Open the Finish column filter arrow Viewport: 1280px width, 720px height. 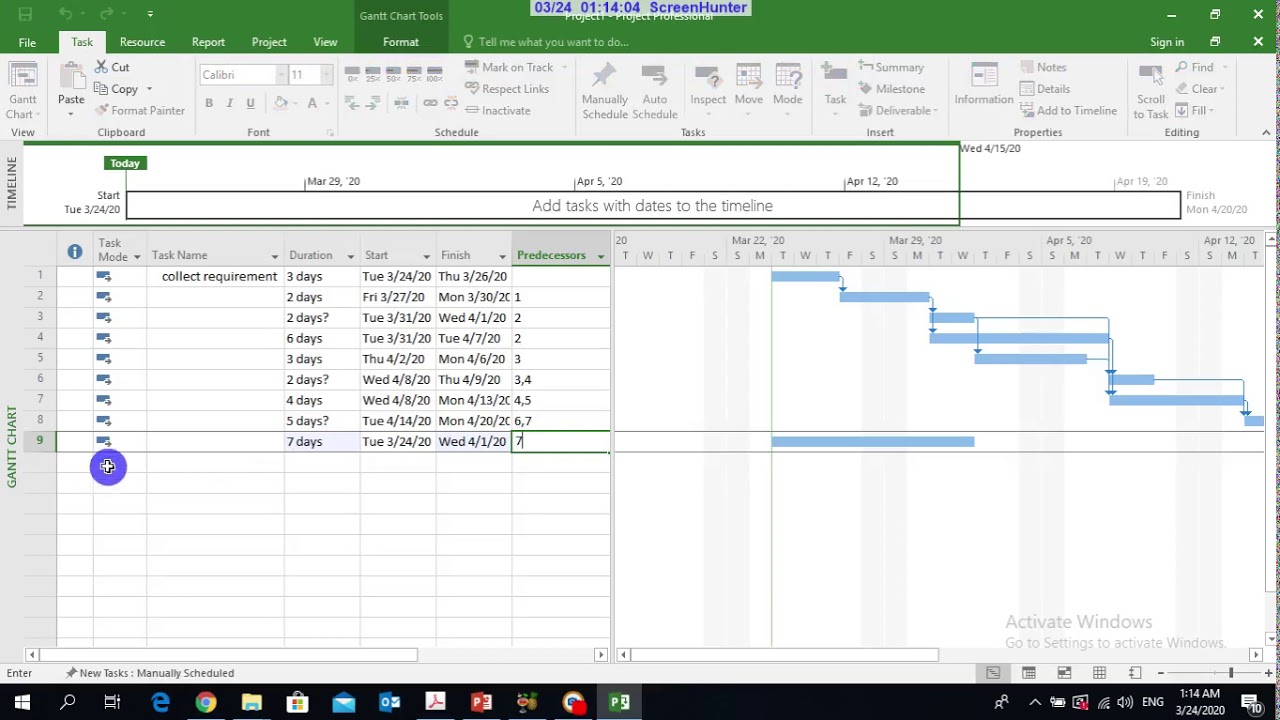click(x=502, y=256)
